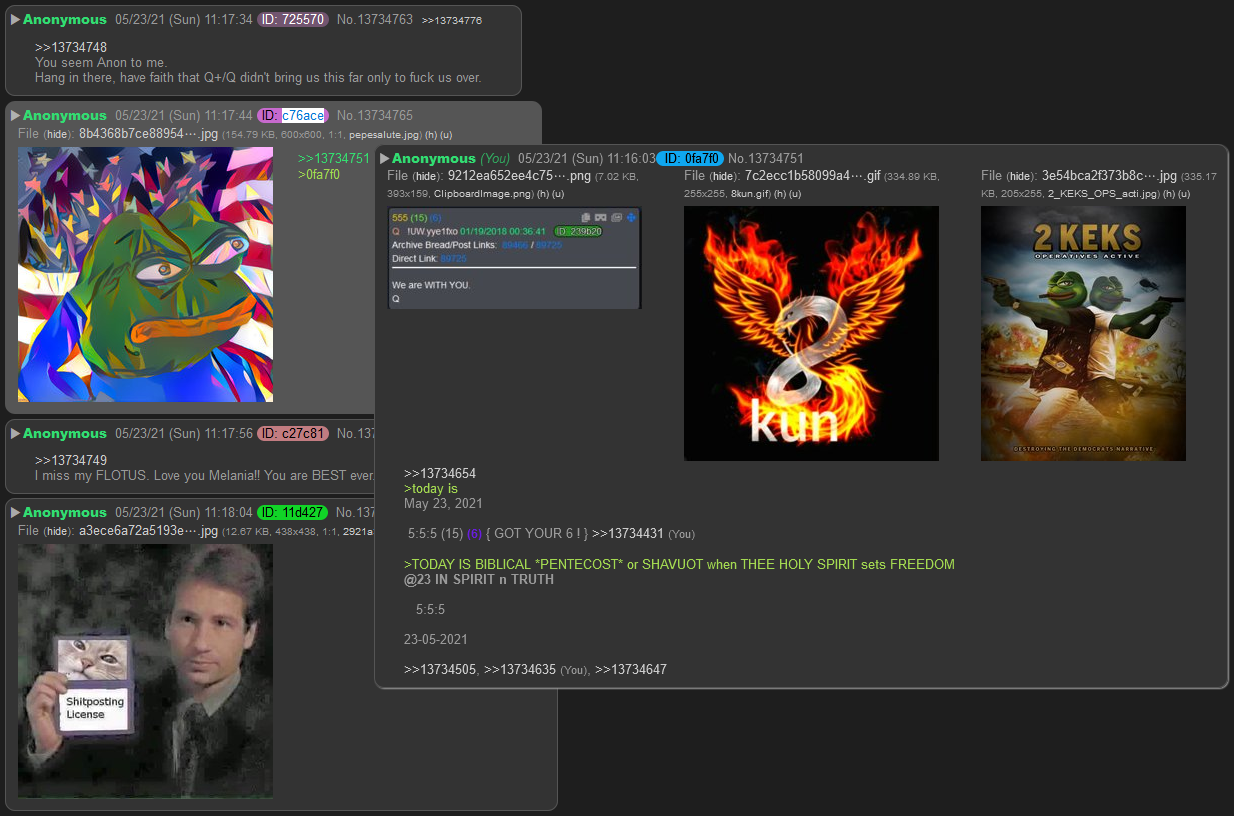Click the ID 725570 badge
Image resolution: width=1234 pixels, height=816 pixels.
[293, 20]
